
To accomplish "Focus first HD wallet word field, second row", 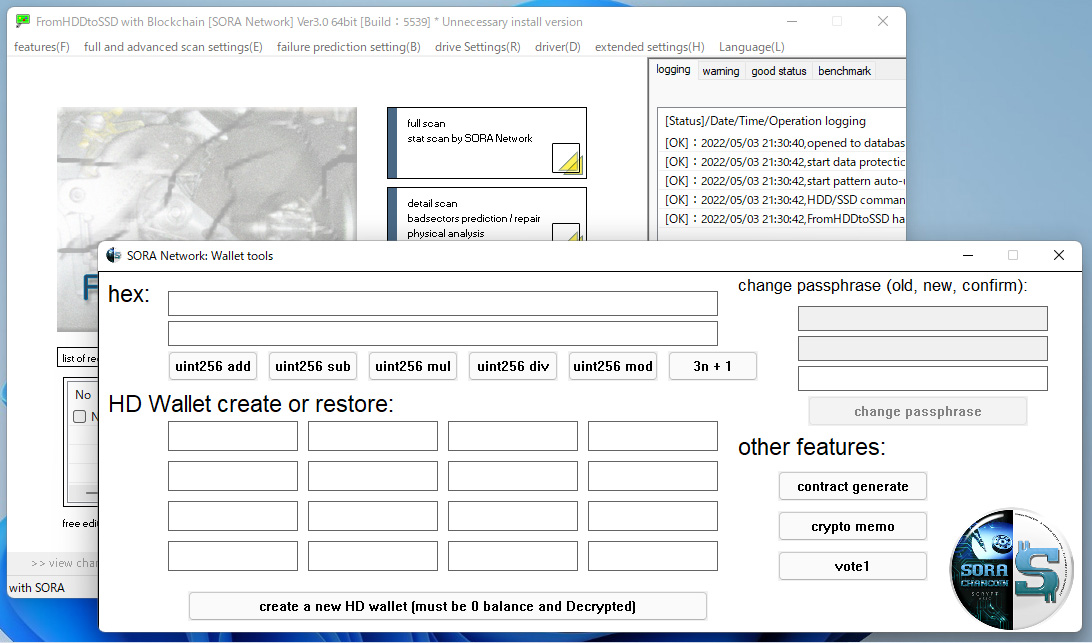I will (233, 476).
